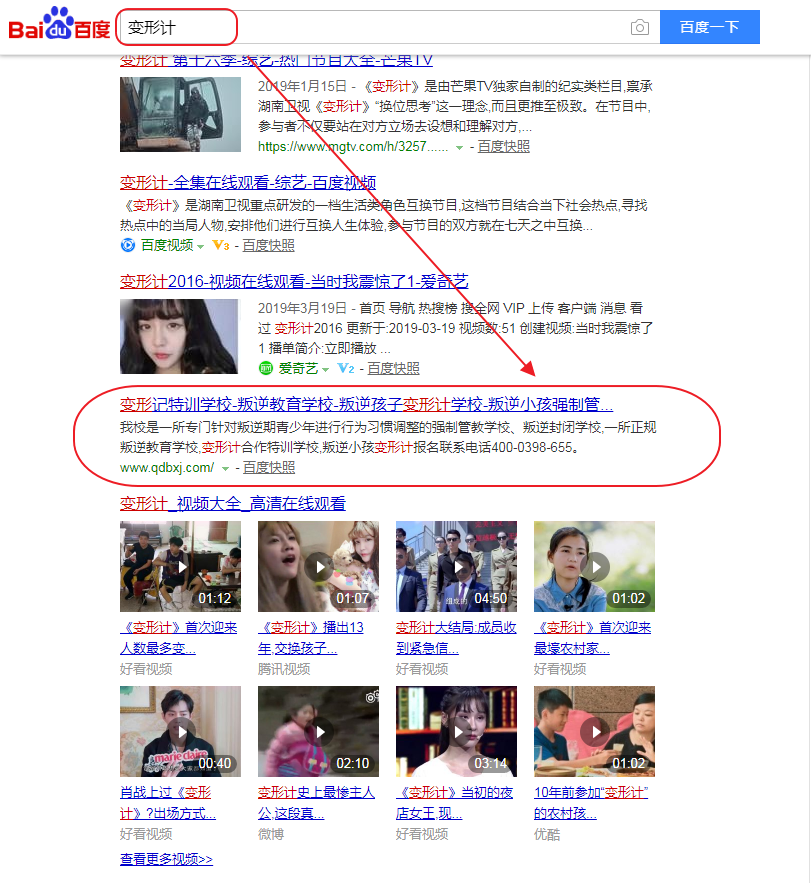Play the 01:02 children eating video
The image size is (811, 883).
coord(594,732)
